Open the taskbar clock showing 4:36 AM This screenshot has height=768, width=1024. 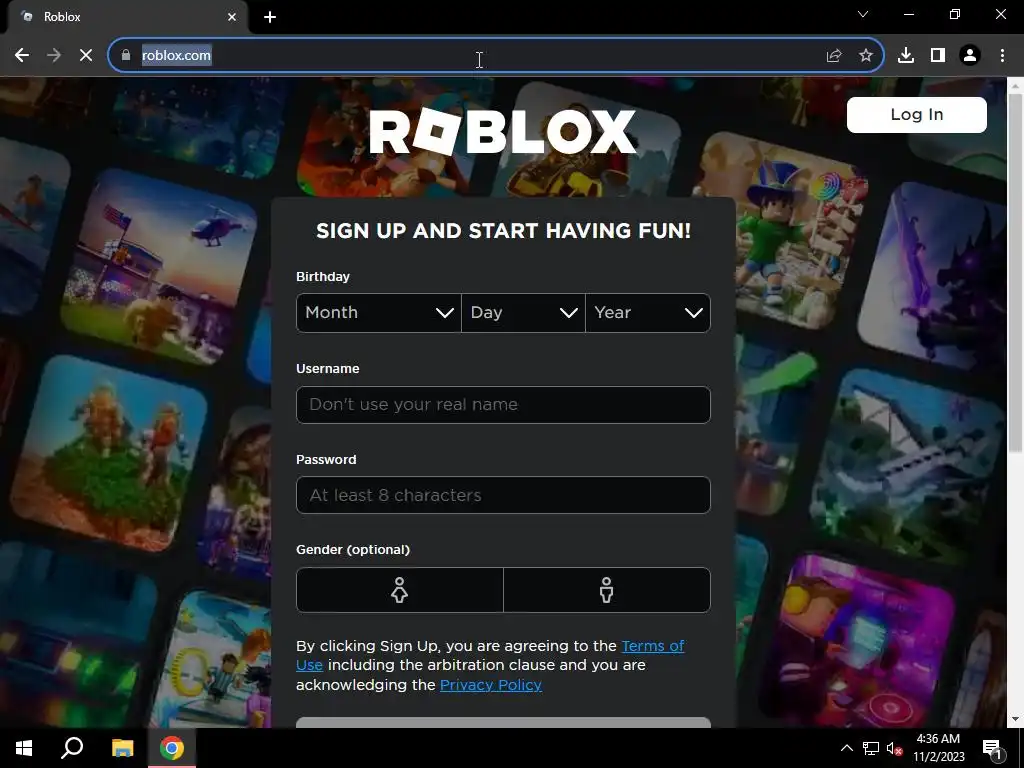click(938, 748)
